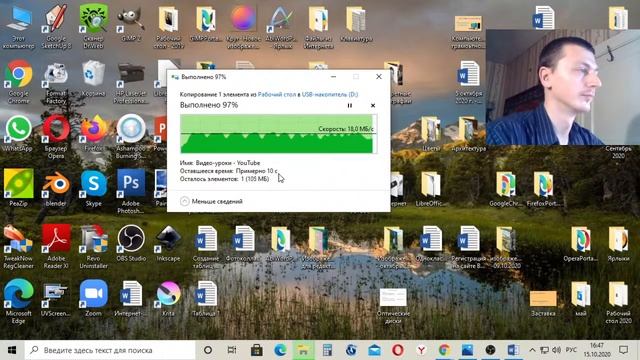This screenshot has height=360, width=640.
Task: Launch Google SketchUp 8 shortcut
Action: click(56, 27)
